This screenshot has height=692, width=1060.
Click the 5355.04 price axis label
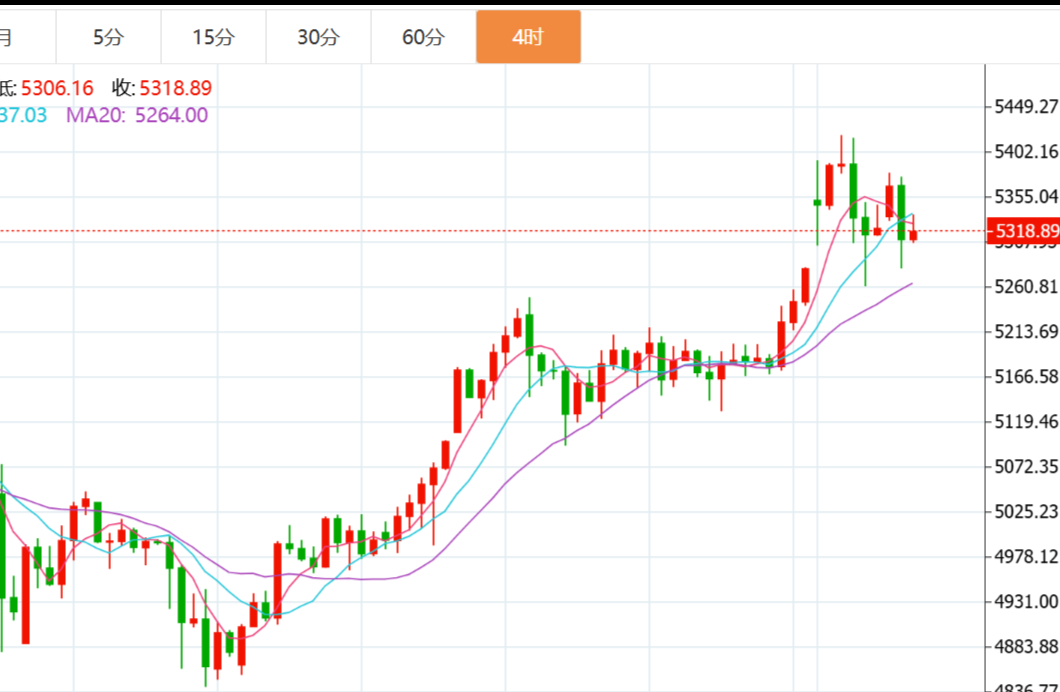pyautogui.click(x=1026, y=196)
